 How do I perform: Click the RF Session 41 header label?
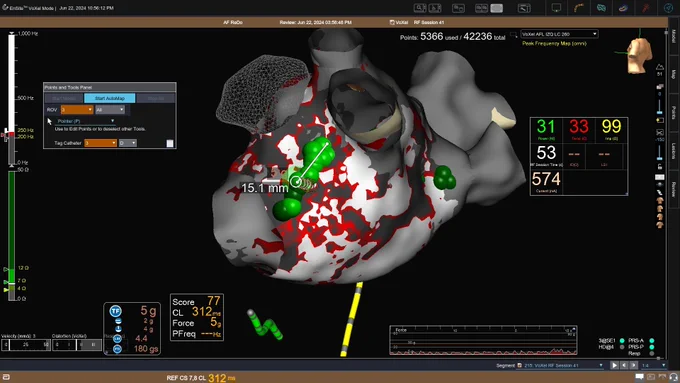point(429,22)
